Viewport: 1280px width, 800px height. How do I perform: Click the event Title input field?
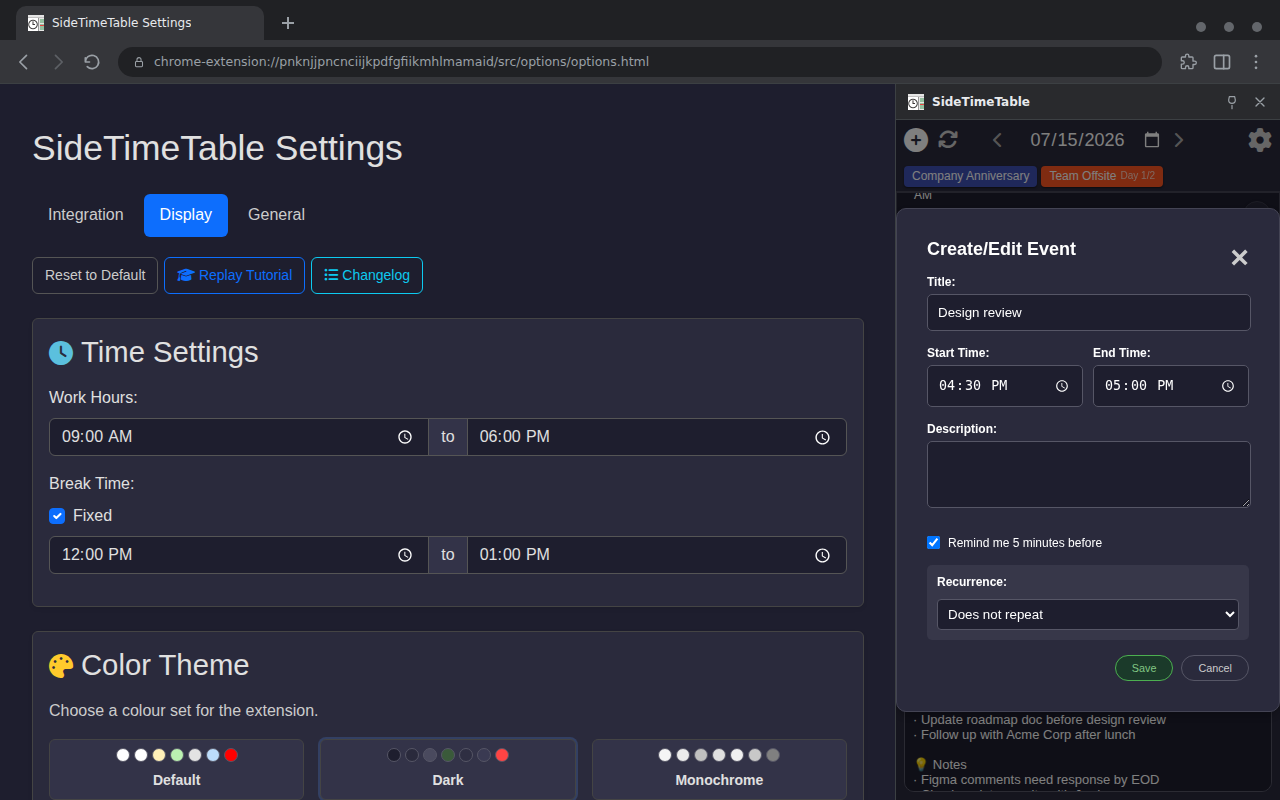tap(1088, 312)
